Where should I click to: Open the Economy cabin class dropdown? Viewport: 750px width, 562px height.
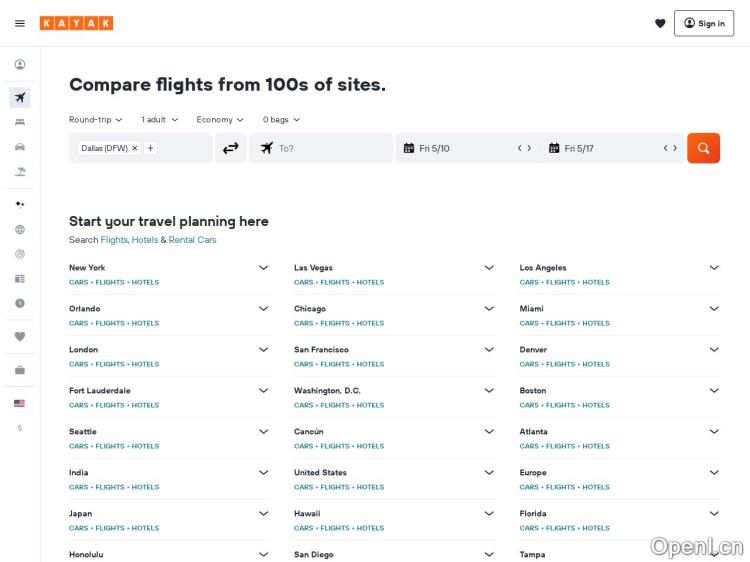(x=220, y=120)
